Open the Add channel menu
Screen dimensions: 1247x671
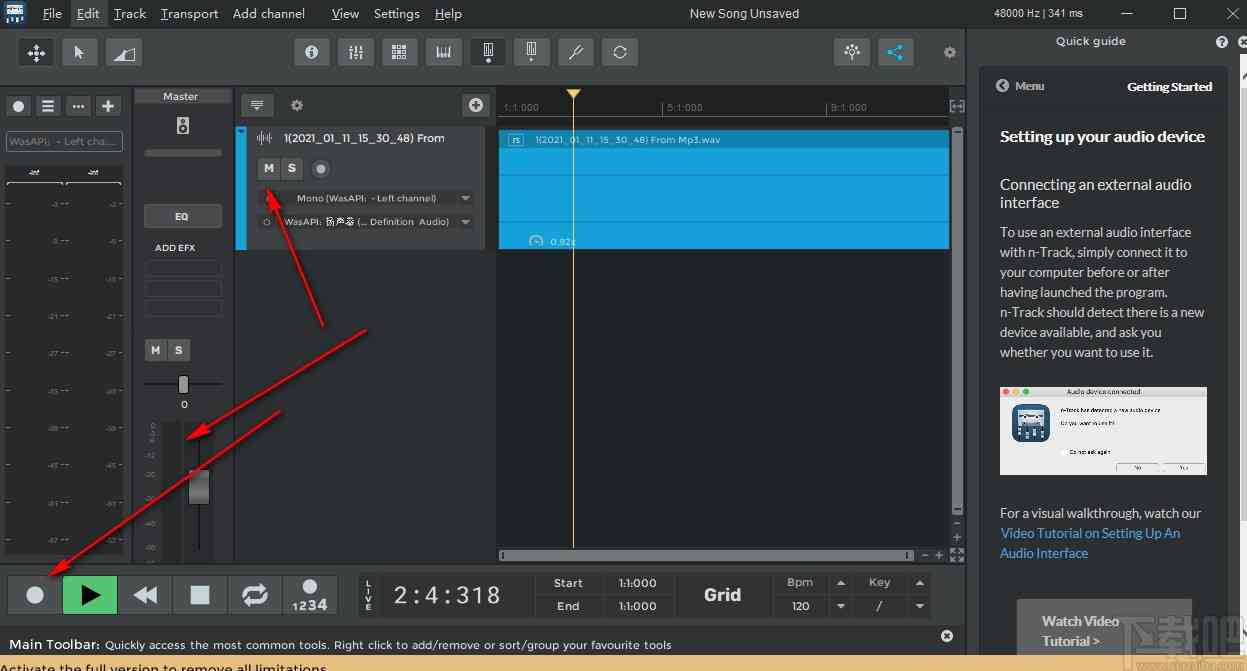[x=269, y=14]
